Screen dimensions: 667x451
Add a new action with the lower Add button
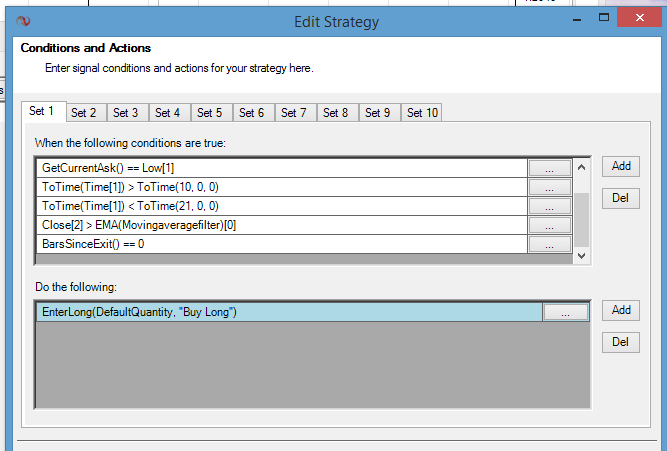pos(621,311)
